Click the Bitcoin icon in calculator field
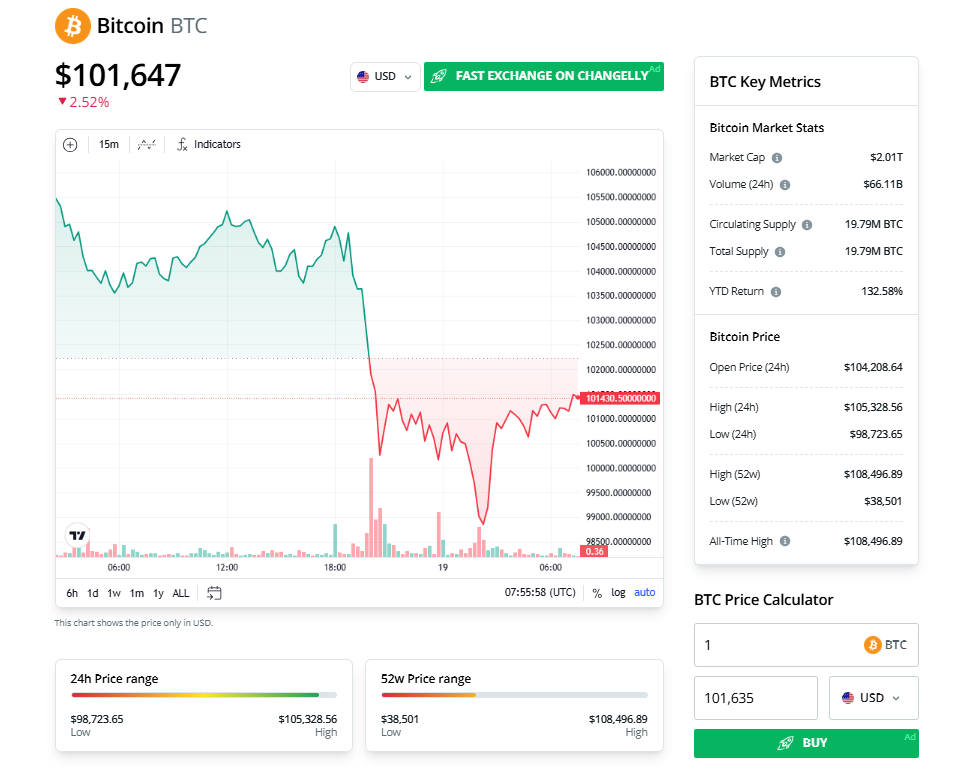978x771 pixels. [x=873, y=645]
